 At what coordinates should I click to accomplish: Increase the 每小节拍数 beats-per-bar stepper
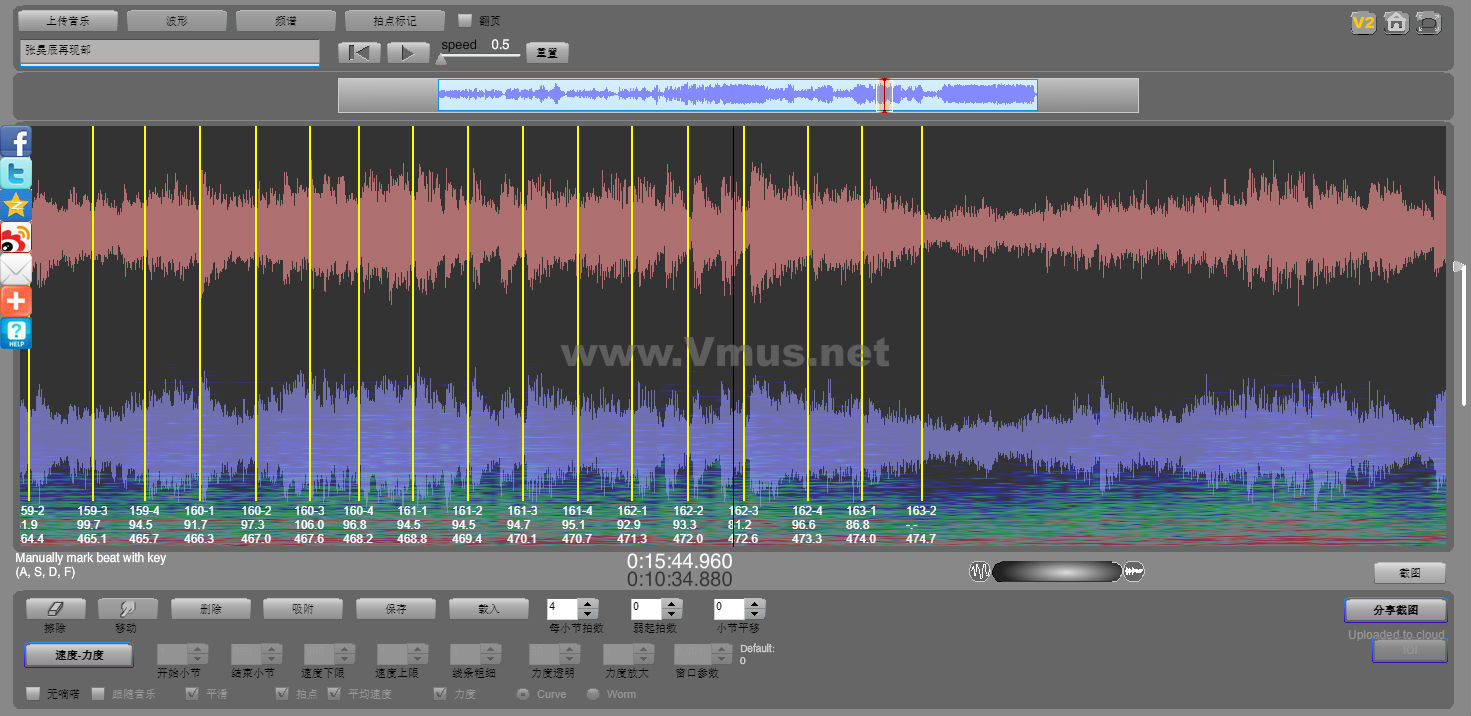click(588, 604)
